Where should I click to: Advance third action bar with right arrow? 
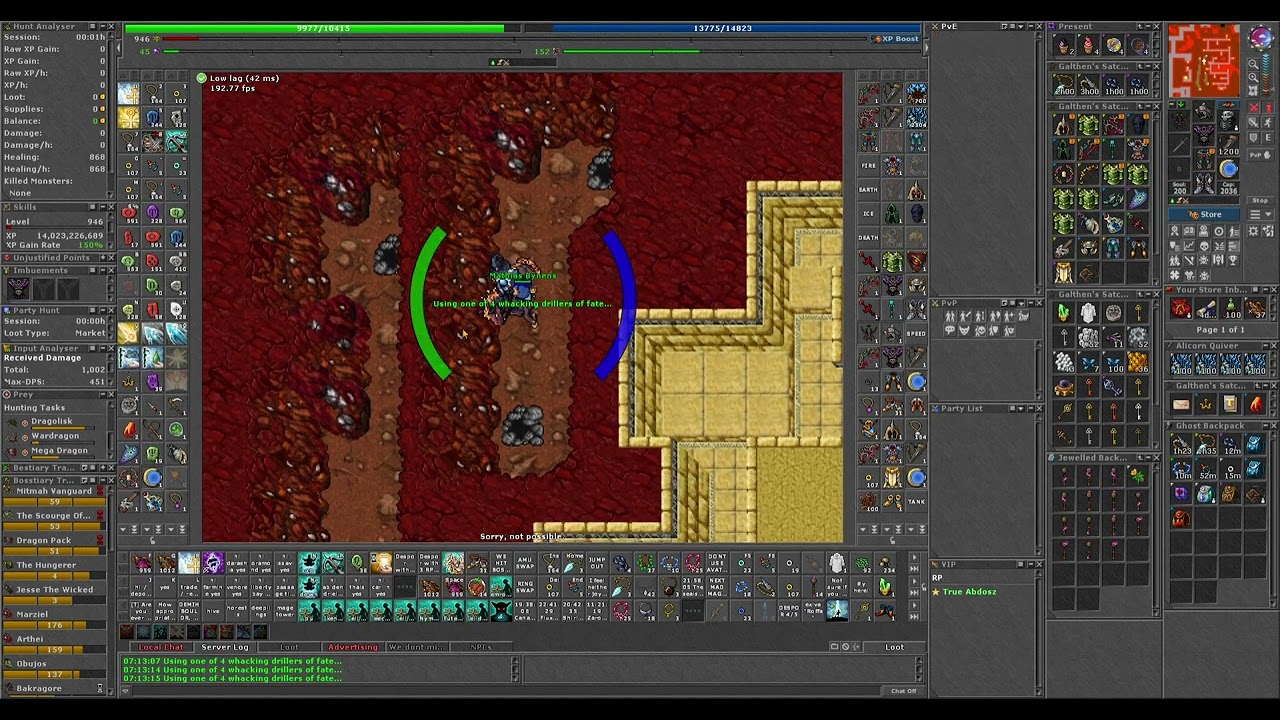tap(913, 606)
